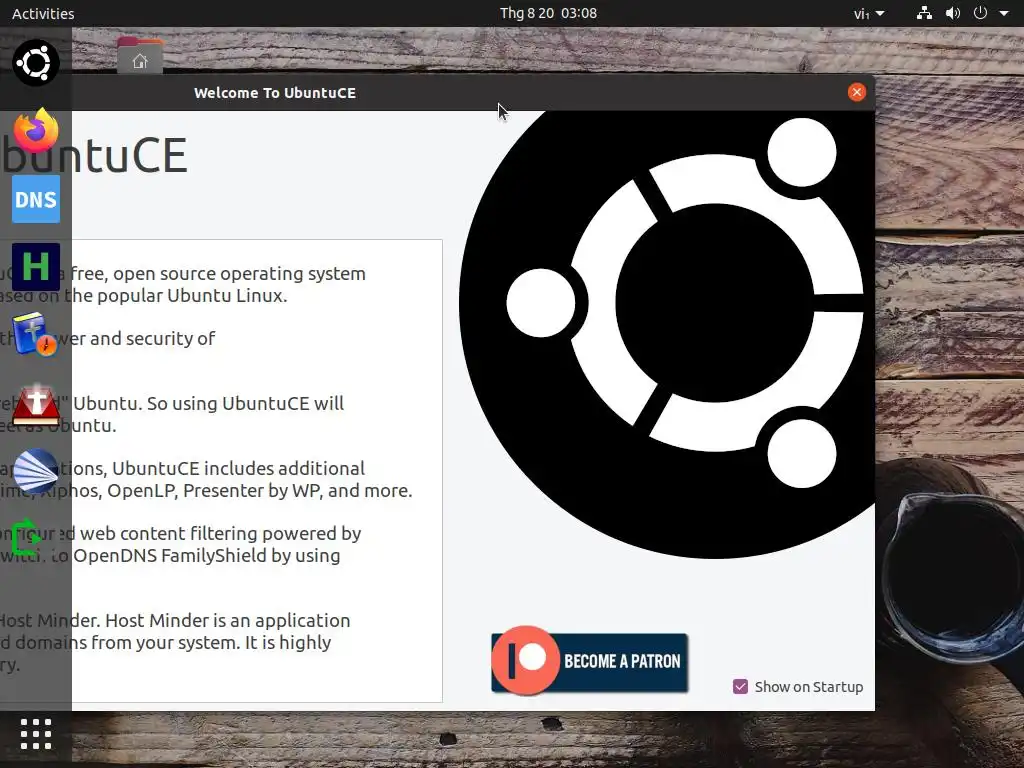Launch Host Minder green H icon
1024x768 pixels.
(x=36, y=267)
